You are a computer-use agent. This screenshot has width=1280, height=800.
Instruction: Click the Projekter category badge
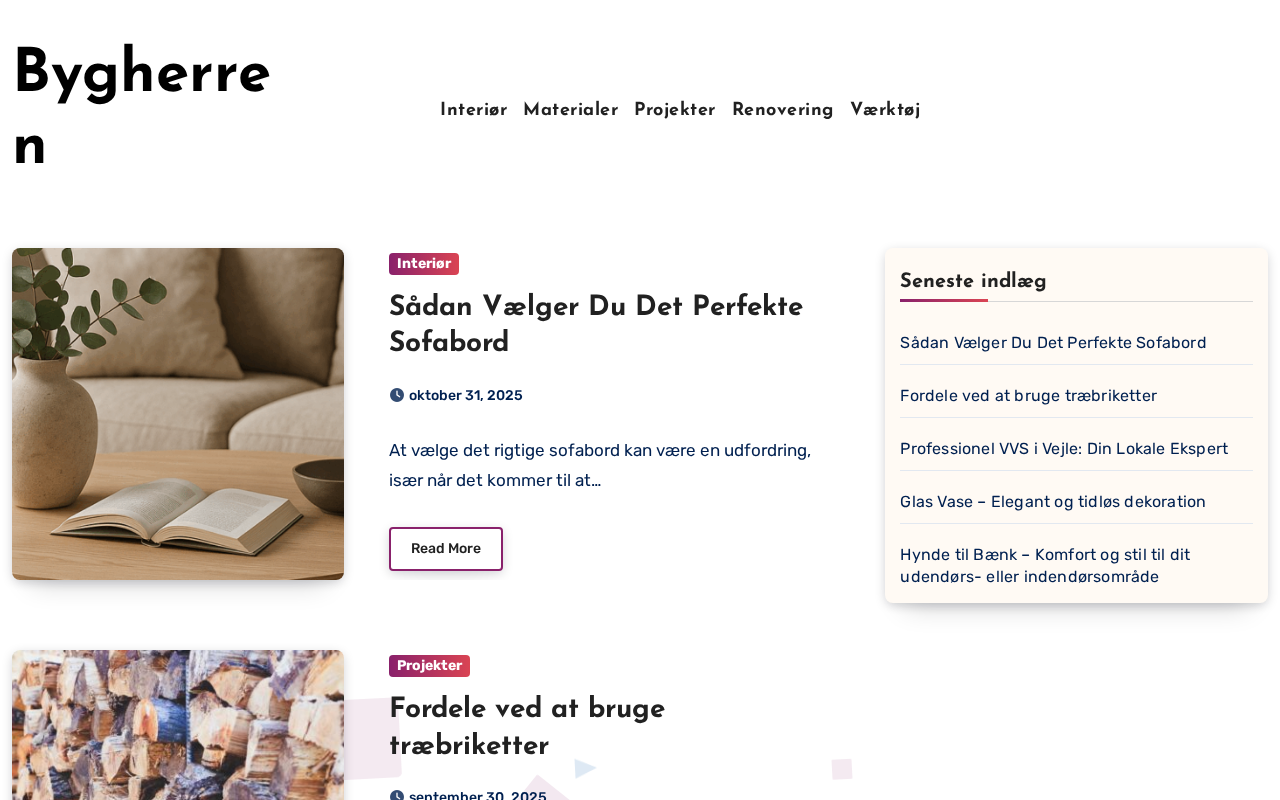point(429,666)
